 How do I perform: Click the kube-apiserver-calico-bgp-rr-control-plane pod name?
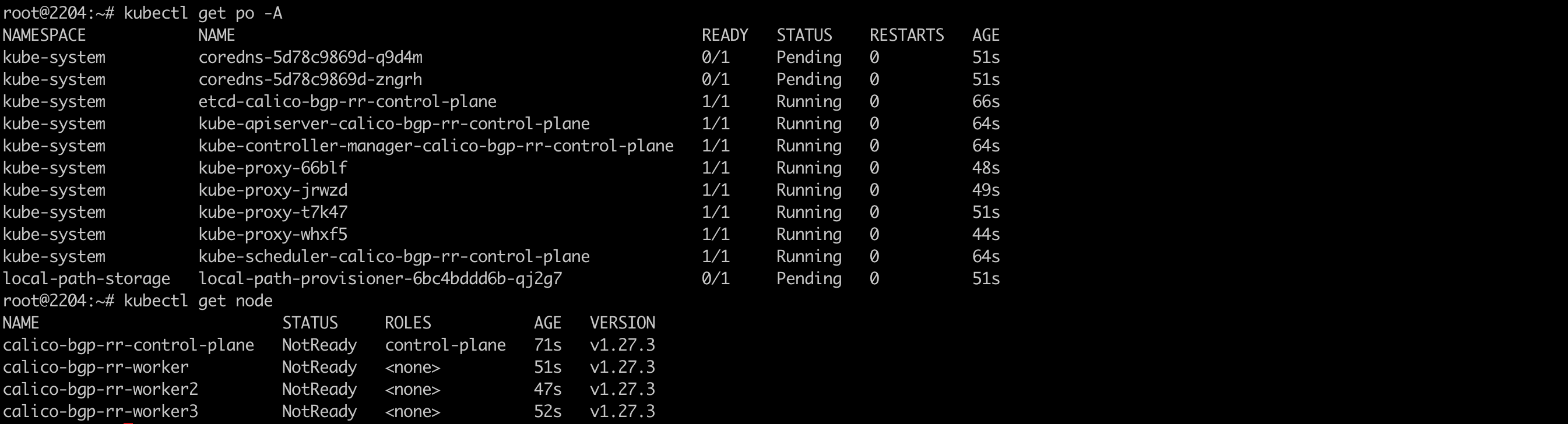point(394,124)
